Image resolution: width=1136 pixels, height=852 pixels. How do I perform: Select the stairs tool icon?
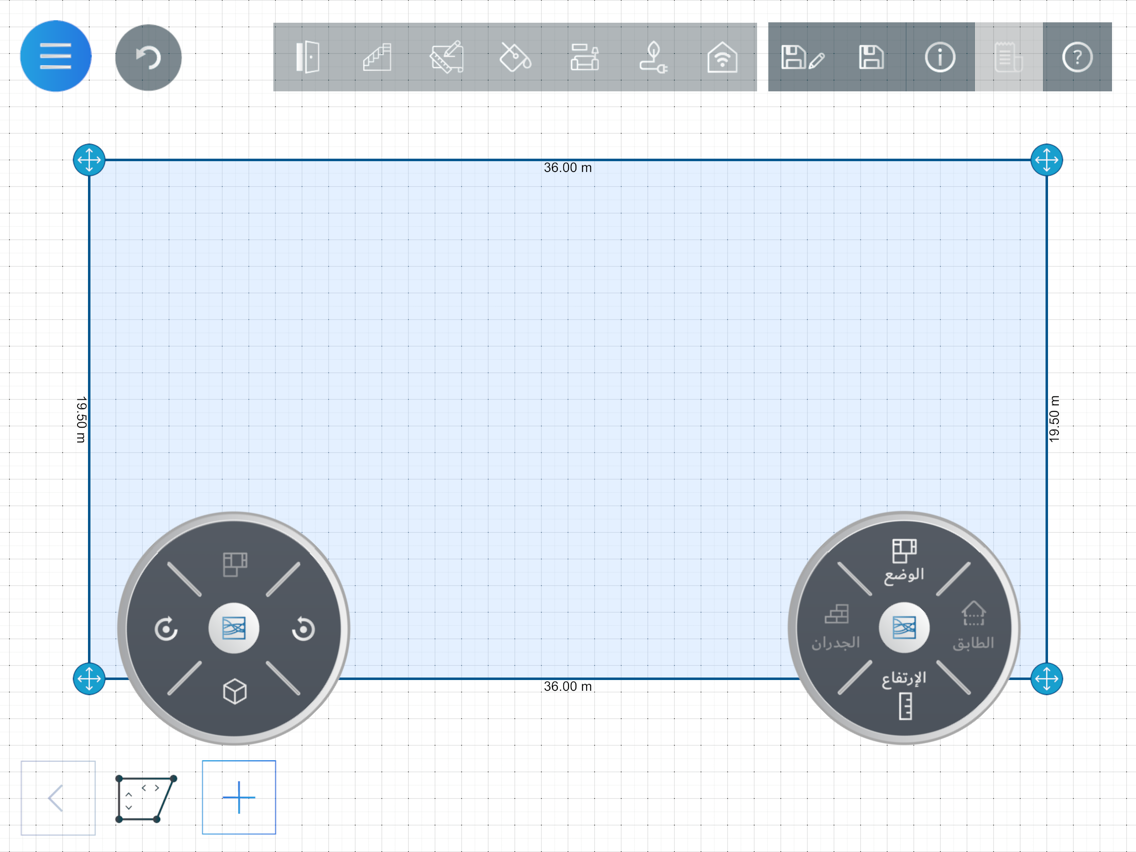tap(377, 57)
